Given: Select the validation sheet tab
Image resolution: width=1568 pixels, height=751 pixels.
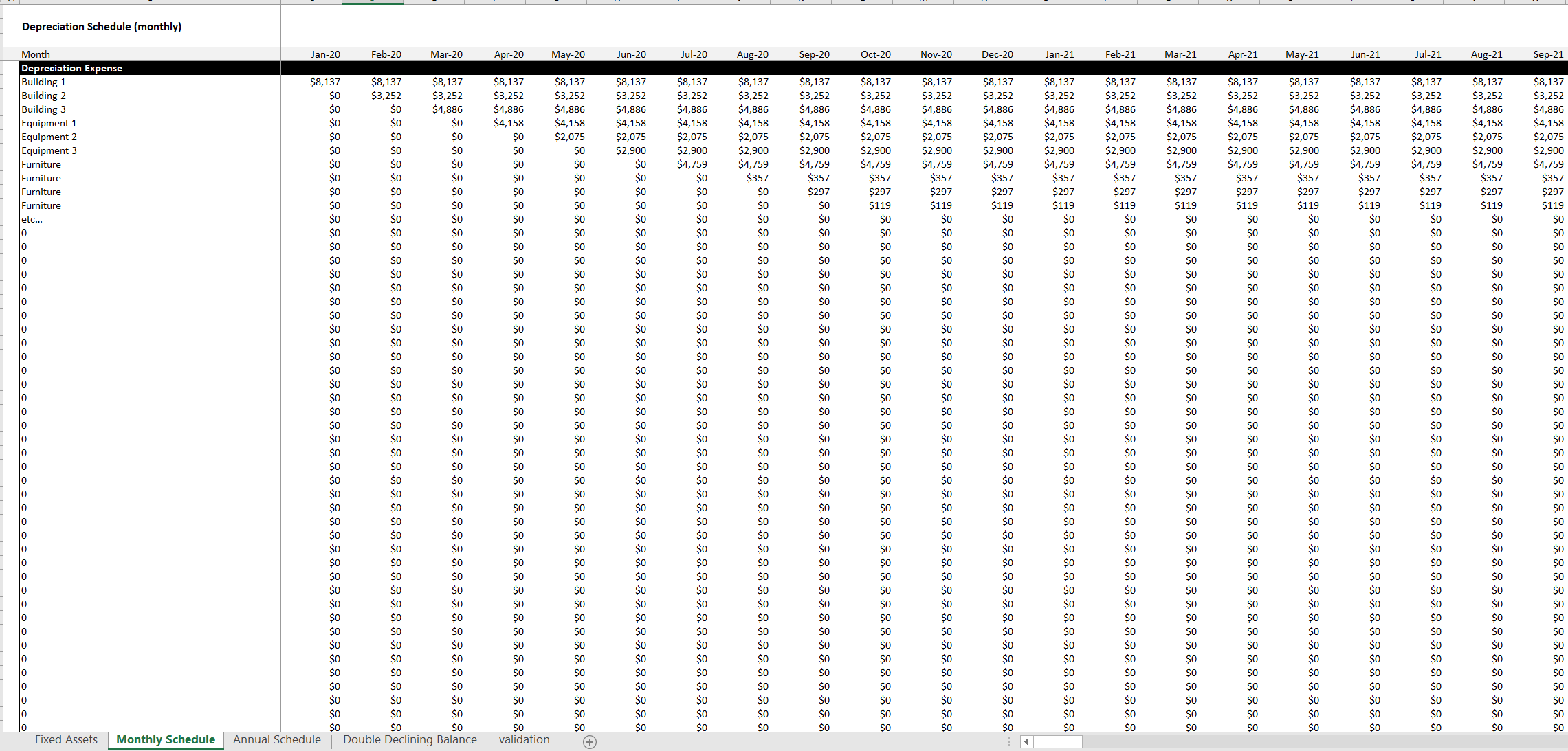Looking at the screenshot, I should (x=524, y=740).
